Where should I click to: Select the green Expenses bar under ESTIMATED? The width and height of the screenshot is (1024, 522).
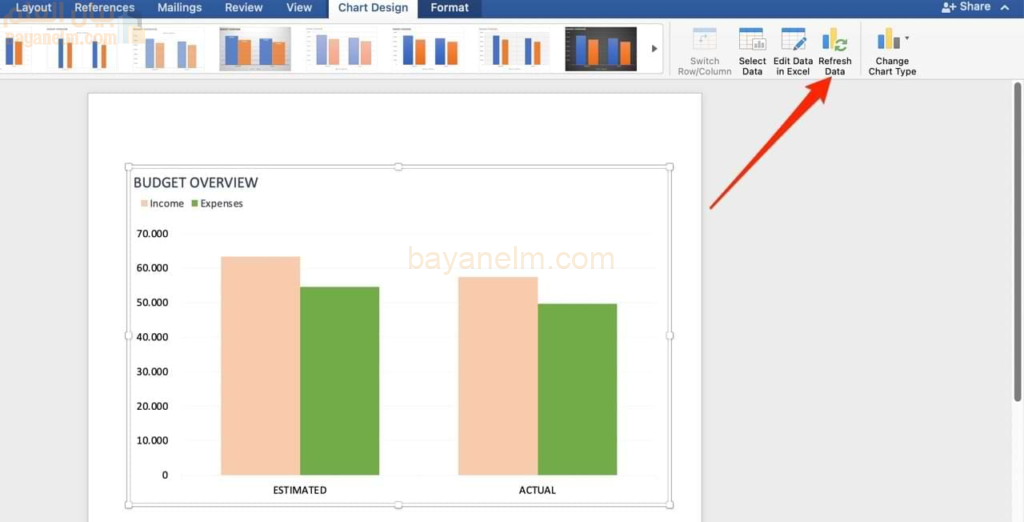tap(339, 380)
